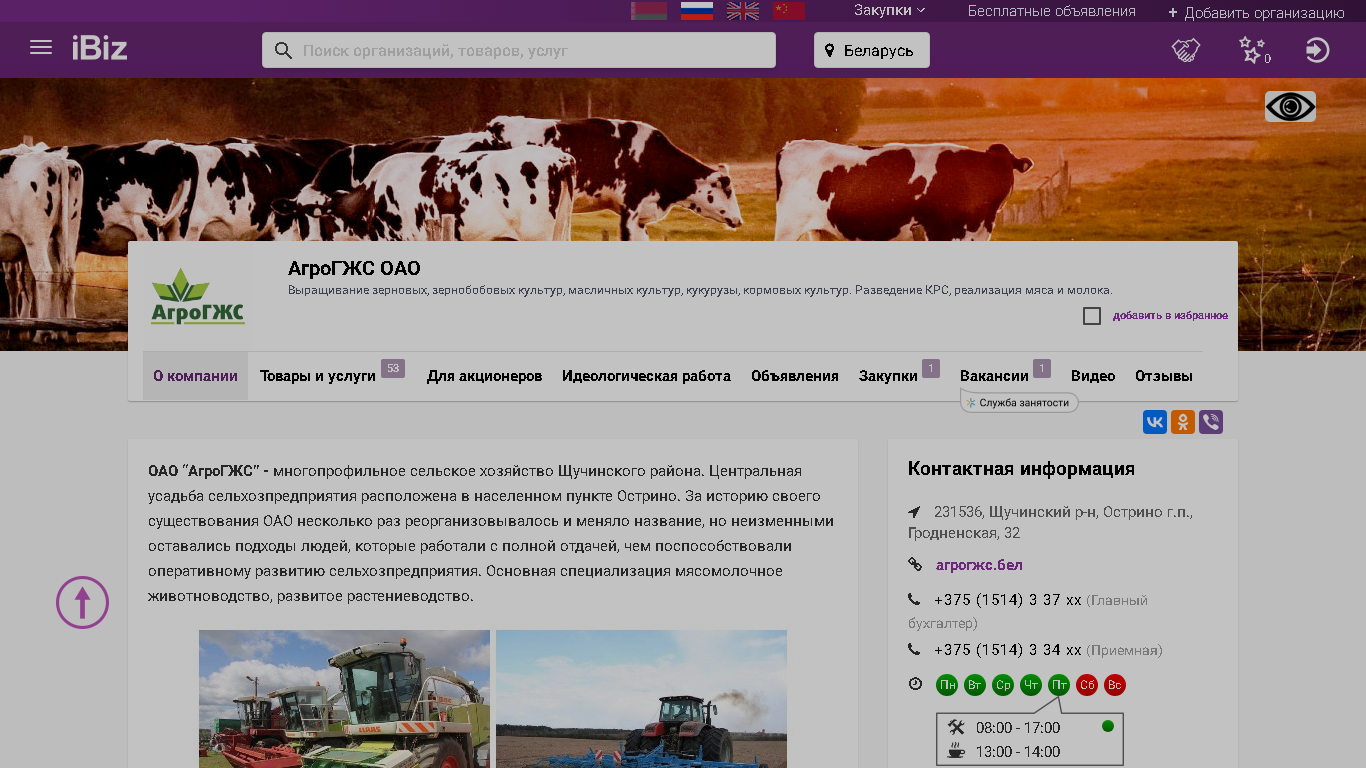Open the Видео tab
1366x768 pixels.
1093,376
